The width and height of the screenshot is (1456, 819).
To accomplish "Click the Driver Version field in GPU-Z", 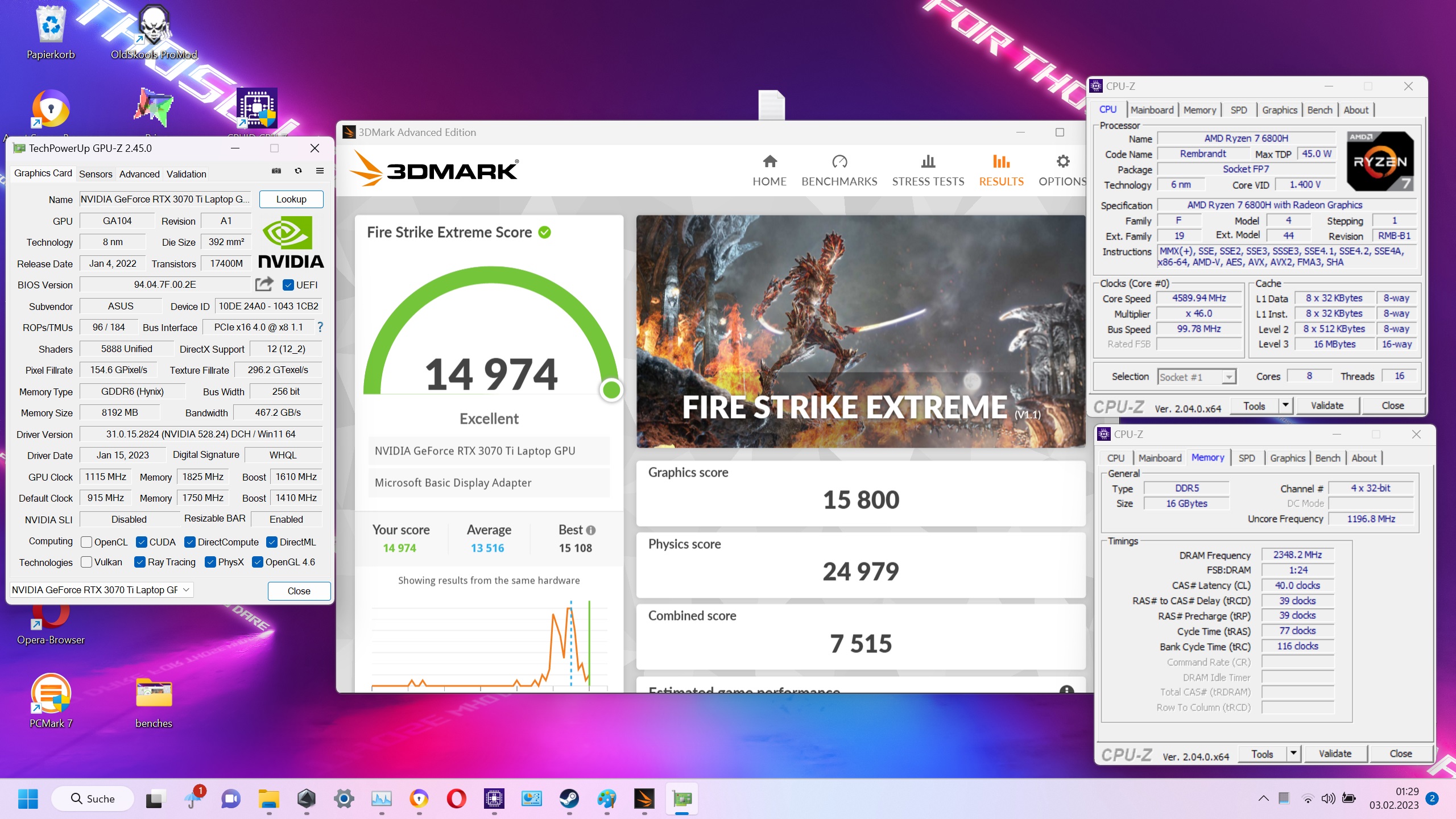I will 201,434.
